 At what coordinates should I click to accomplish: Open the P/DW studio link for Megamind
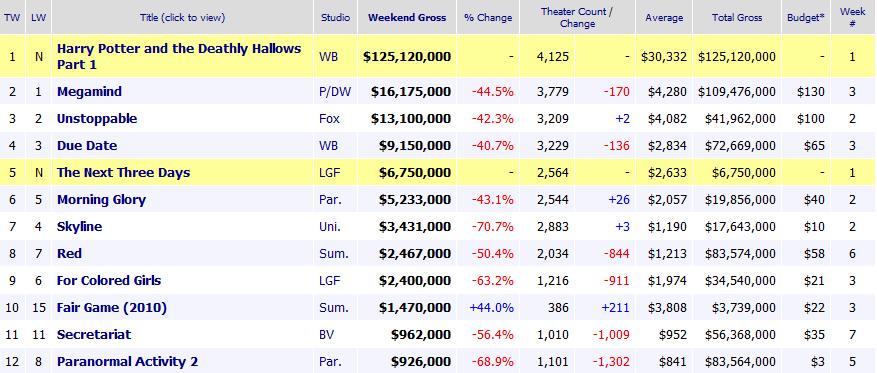click(x=335, y=92)
